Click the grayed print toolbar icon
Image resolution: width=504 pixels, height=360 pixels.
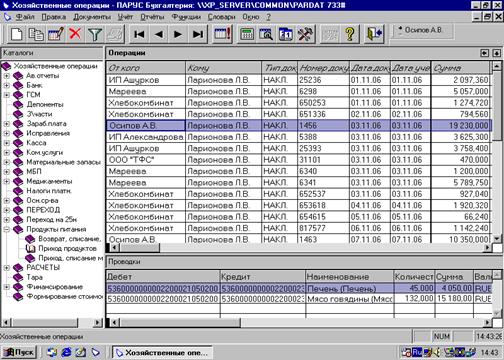tap(115, 34)
